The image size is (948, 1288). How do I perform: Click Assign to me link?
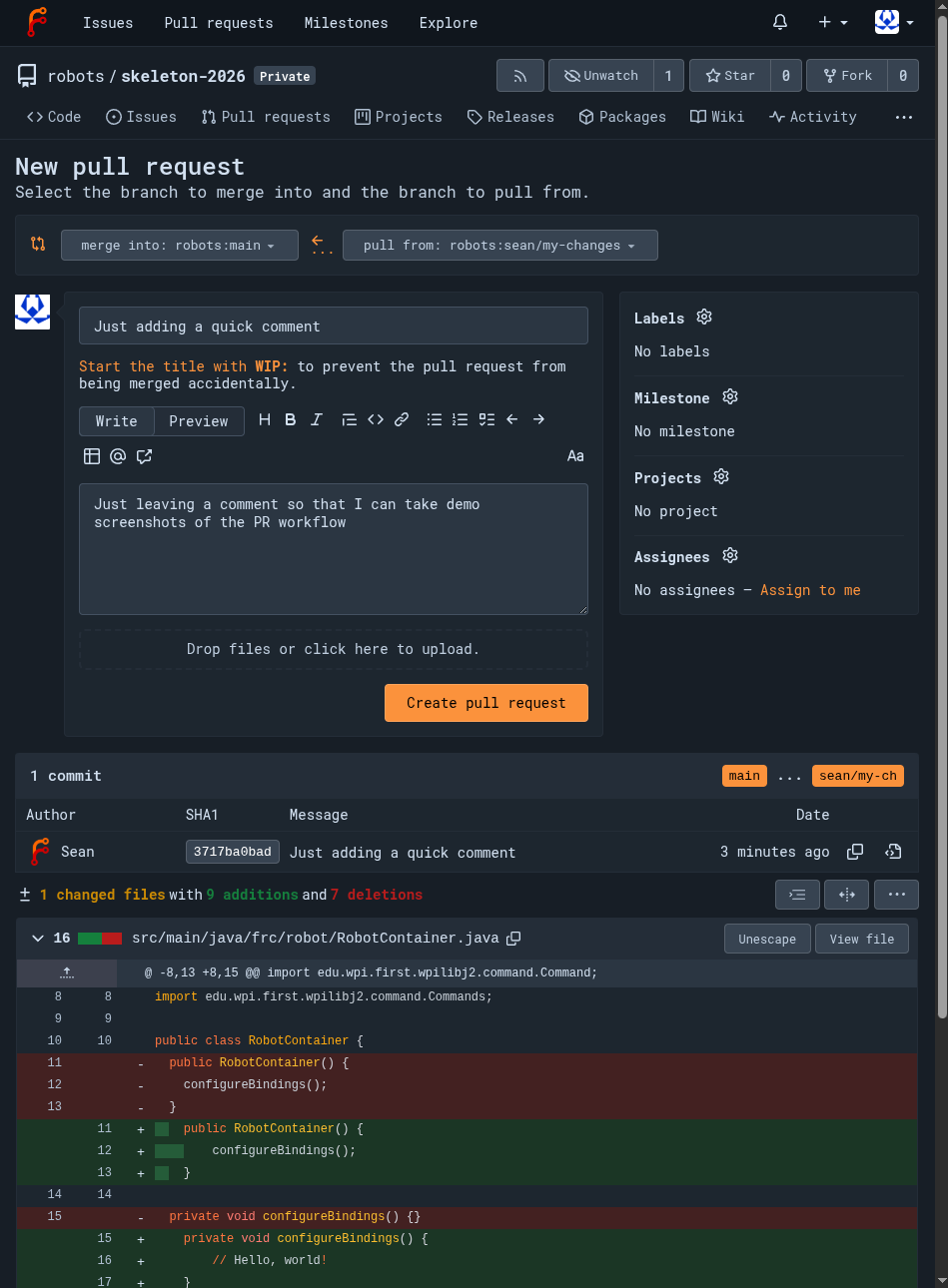[810, 590]
